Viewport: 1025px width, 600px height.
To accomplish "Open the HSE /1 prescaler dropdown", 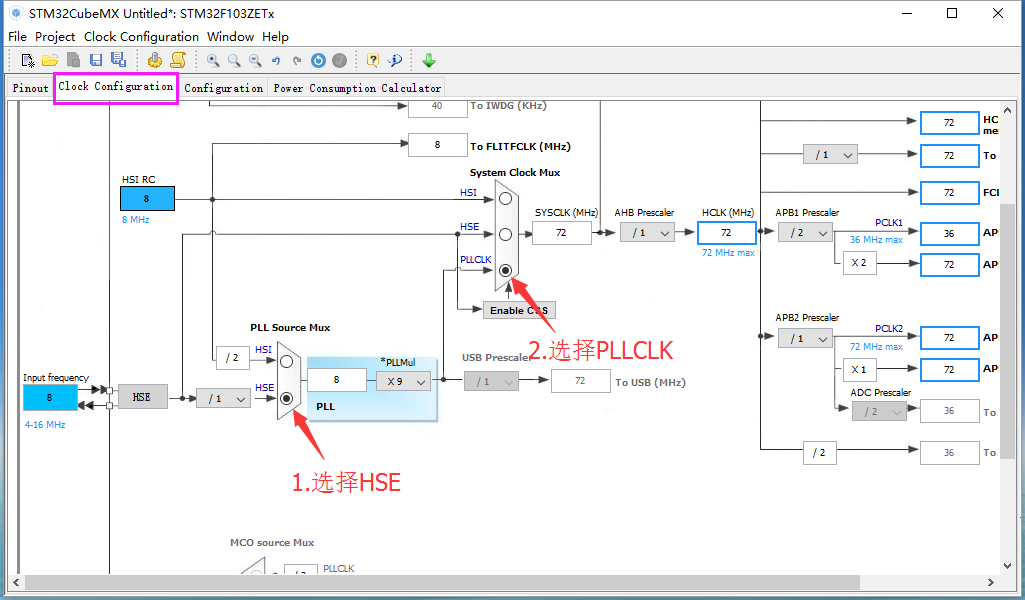I will pyautogui.click(x=224, y=398).
